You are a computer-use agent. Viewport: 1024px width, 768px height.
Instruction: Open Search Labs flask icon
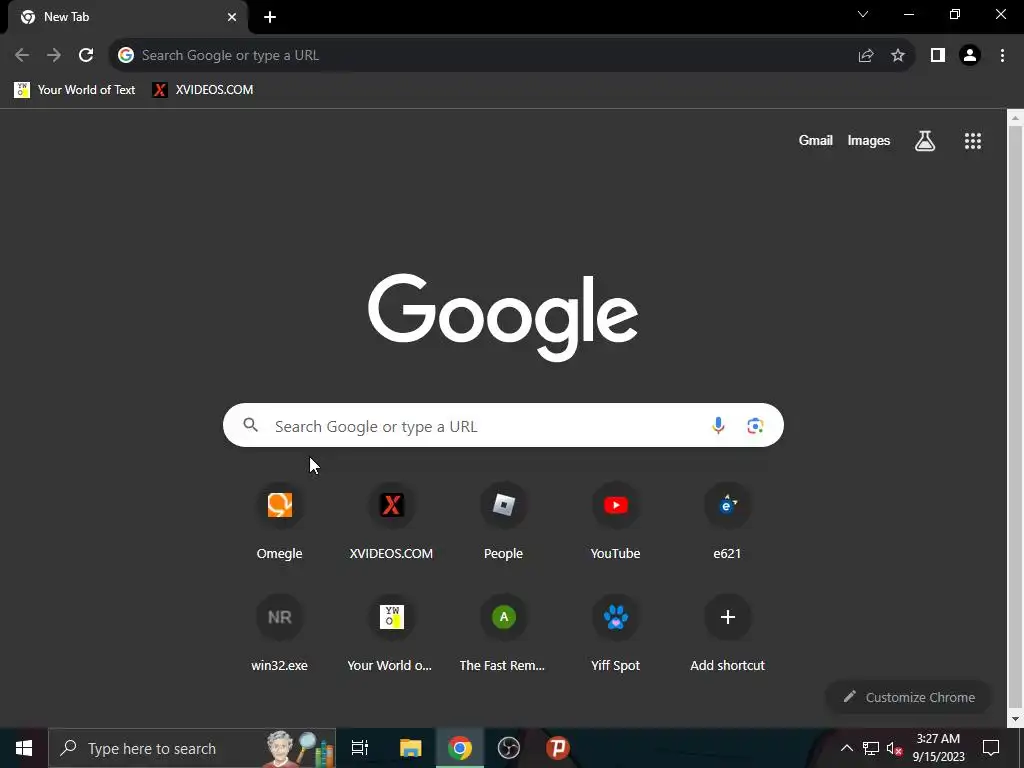tap(925, 141)
